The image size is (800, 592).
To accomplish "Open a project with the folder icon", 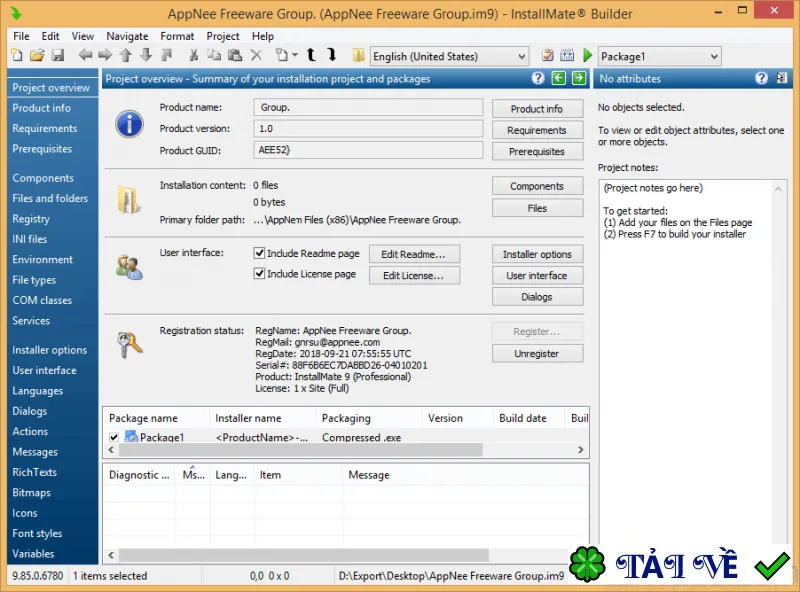I will coord(37,55).
